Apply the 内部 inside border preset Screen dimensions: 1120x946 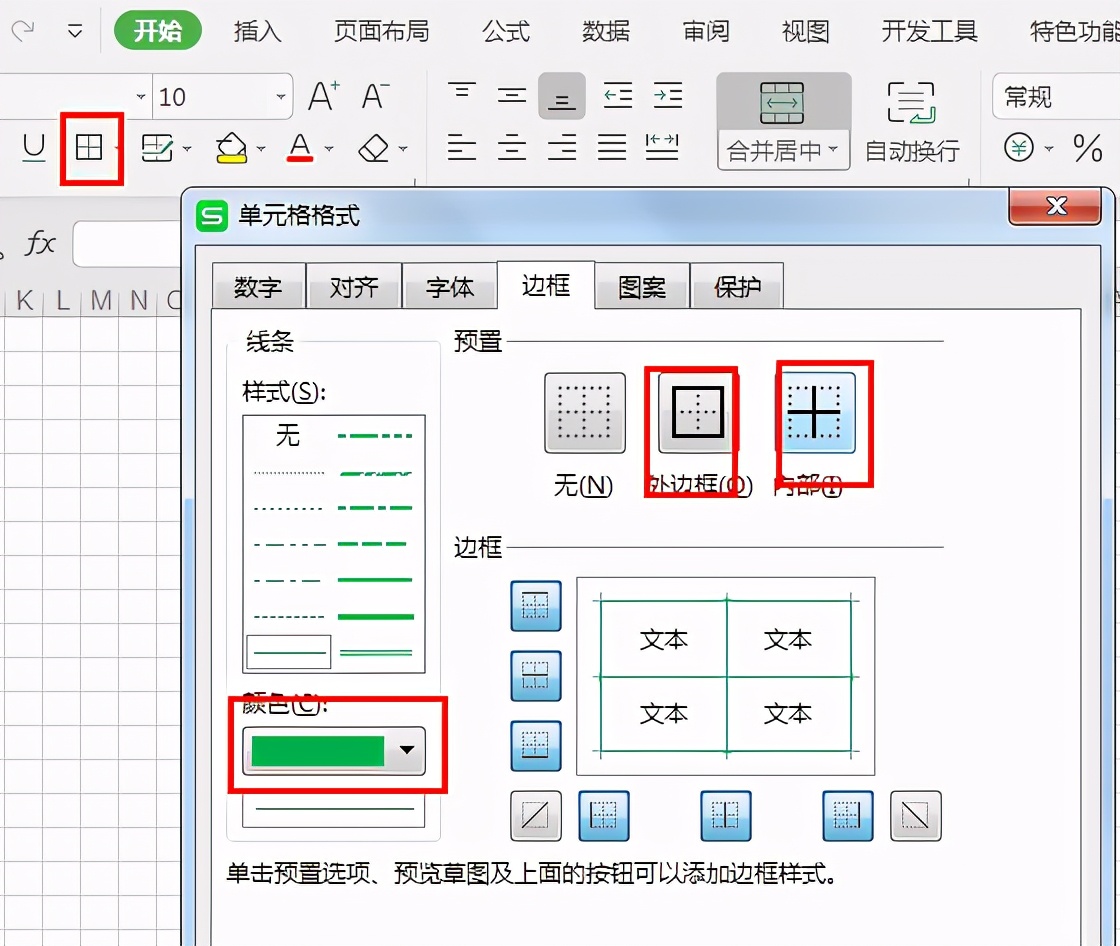click(815, 412)
